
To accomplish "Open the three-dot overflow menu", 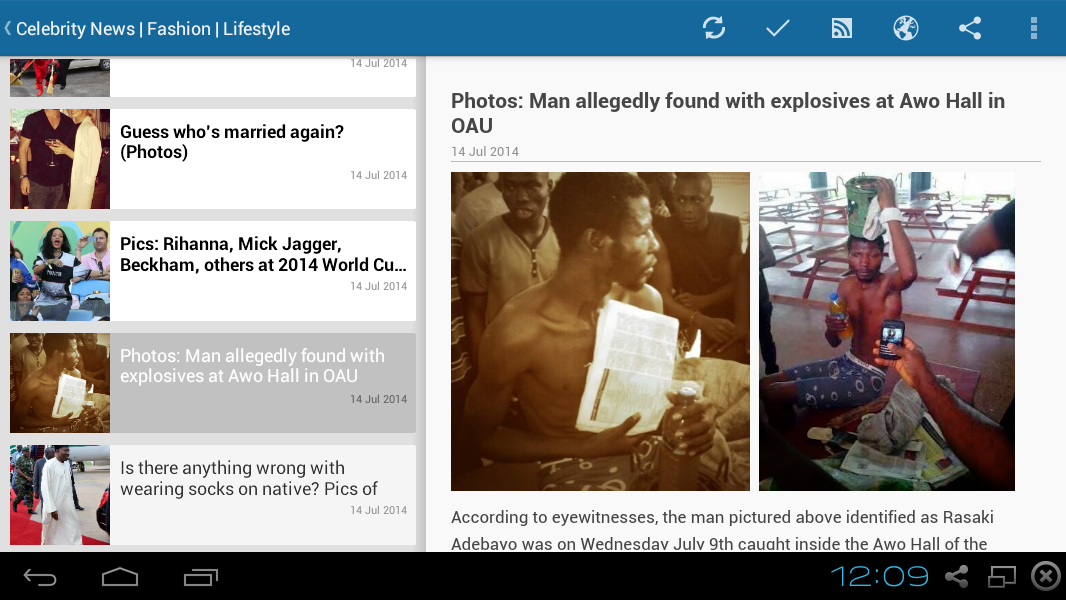I will pos(1033,29).
